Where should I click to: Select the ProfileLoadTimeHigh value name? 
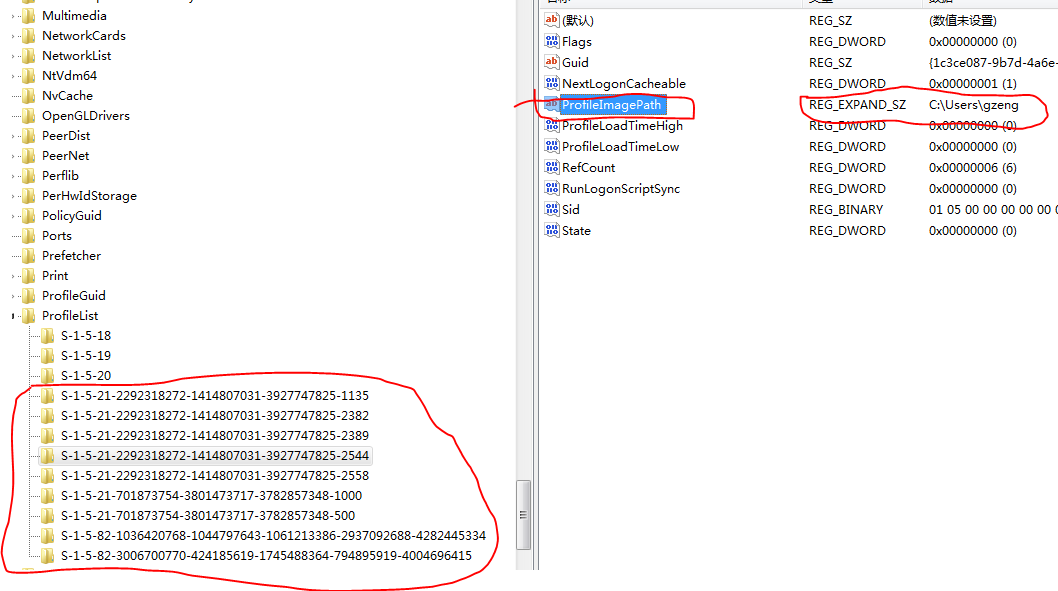(x=622, y=126)
